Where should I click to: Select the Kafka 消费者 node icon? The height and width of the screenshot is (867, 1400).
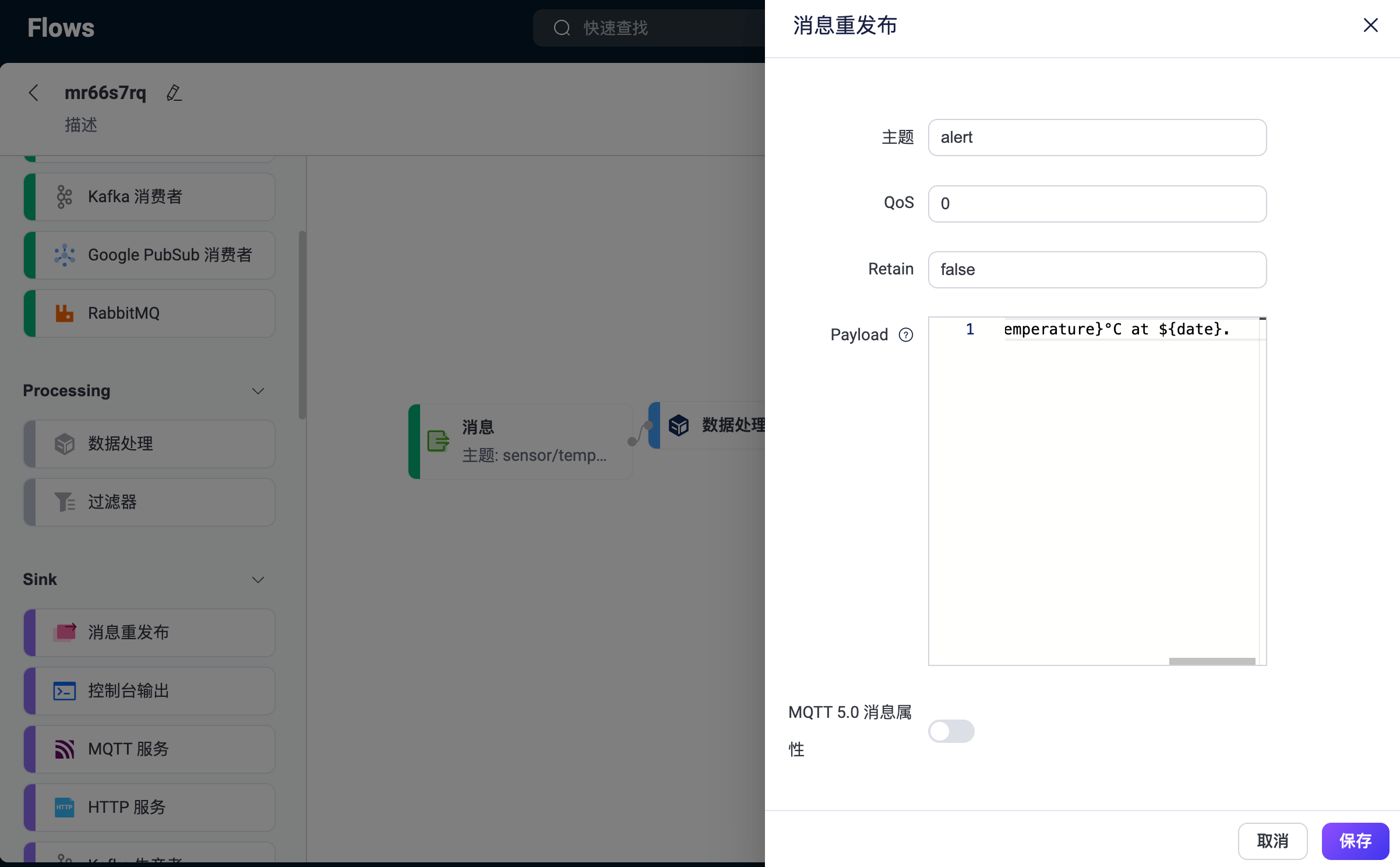point(64,197)
